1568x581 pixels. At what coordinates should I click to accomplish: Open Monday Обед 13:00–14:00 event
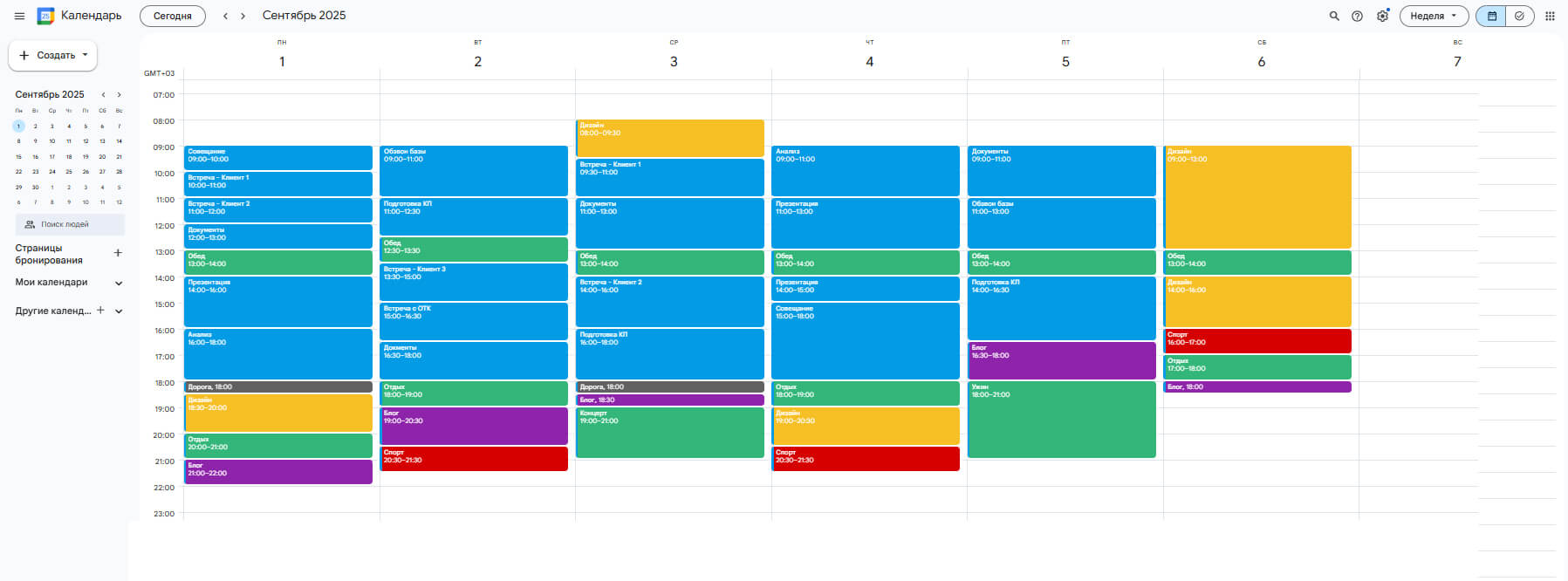[x=278, y=263]
